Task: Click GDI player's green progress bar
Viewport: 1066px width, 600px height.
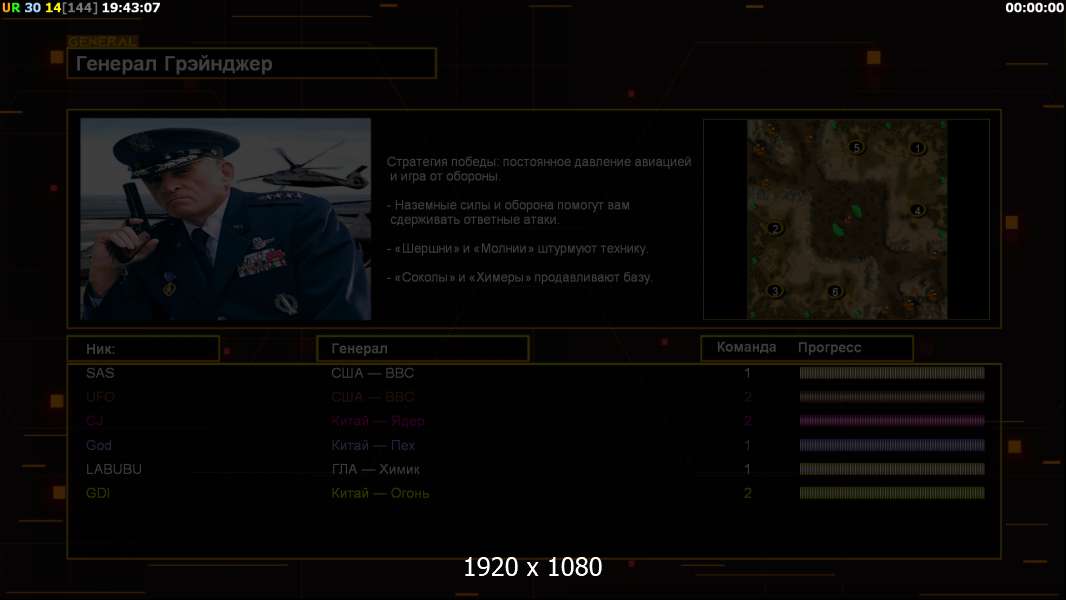Action: point(892,493)
